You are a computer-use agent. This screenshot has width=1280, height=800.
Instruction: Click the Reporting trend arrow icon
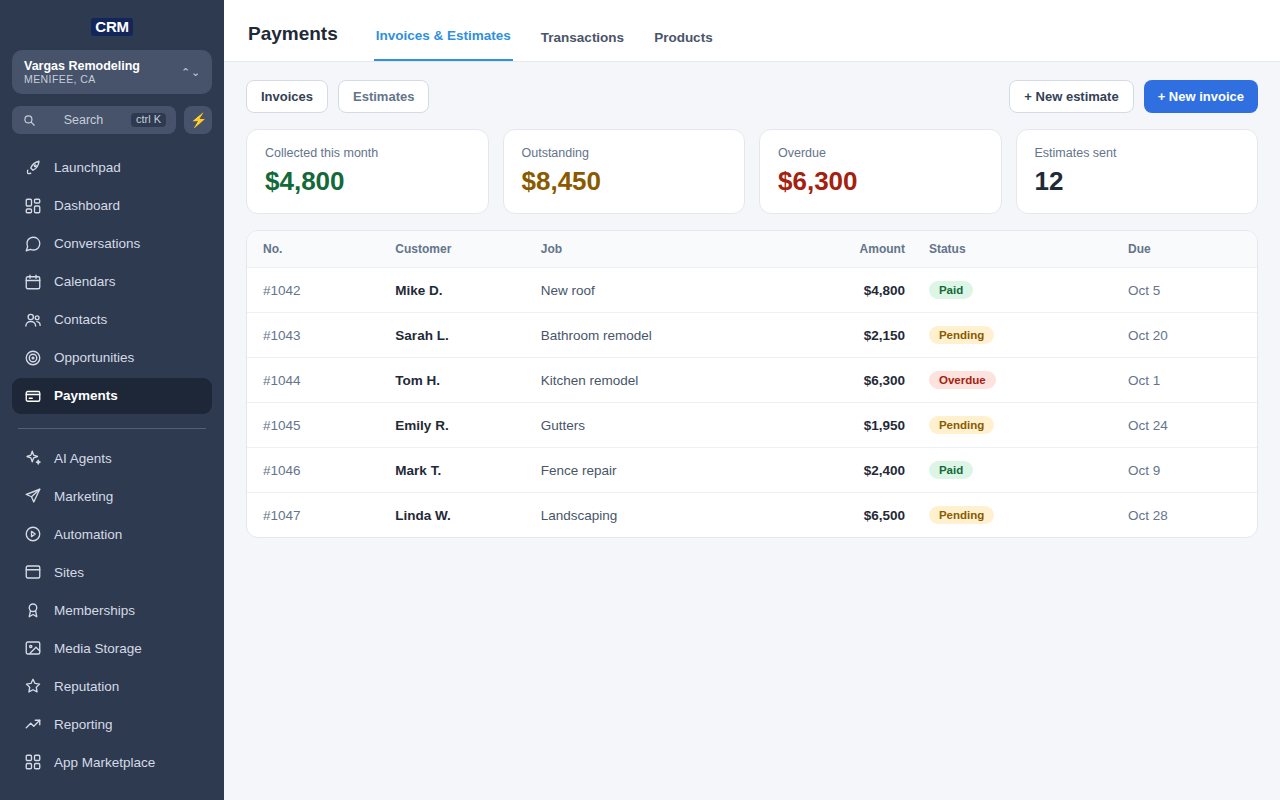(x=33, y=725)
